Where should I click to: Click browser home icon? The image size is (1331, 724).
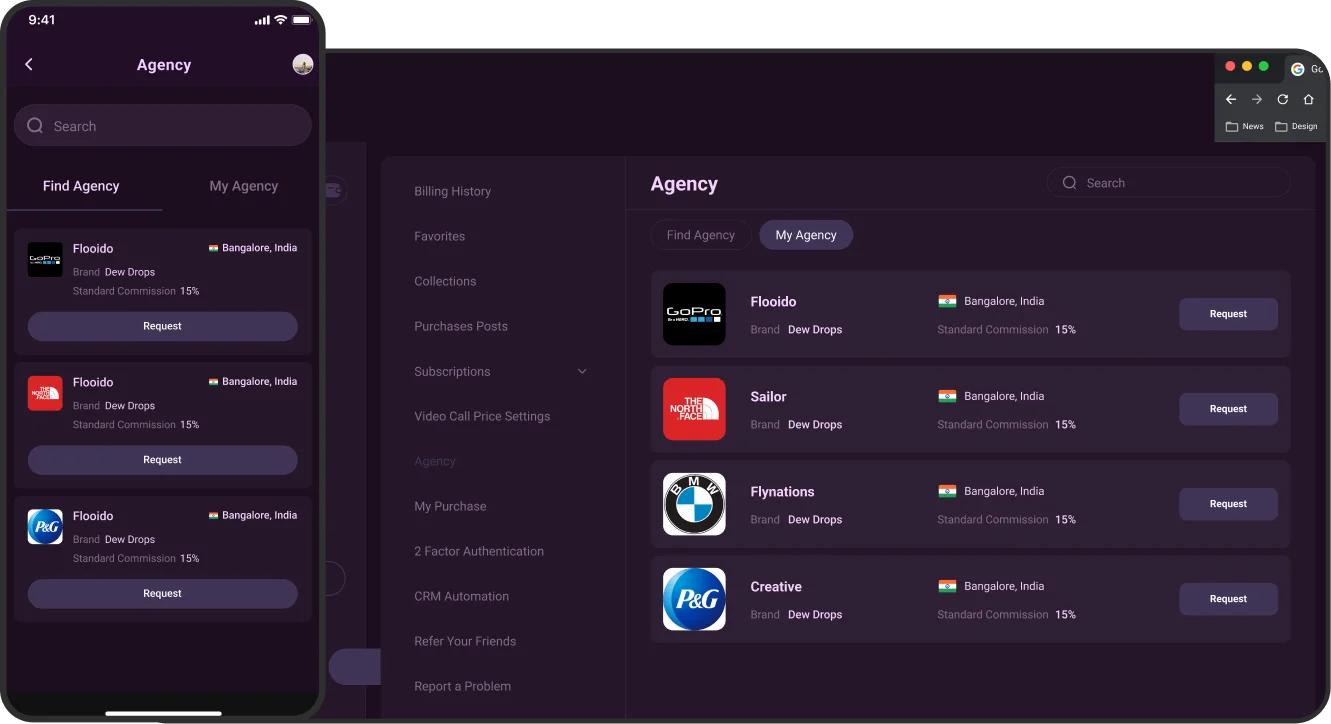click(1309, 99)
